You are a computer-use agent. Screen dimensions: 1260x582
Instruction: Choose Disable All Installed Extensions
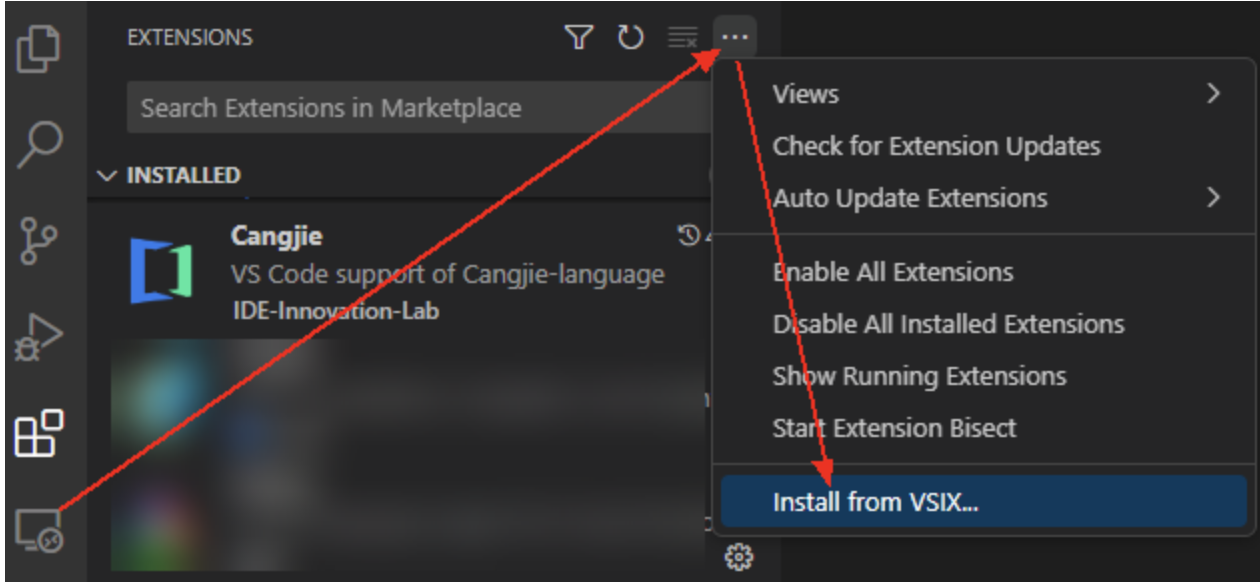click(984, 324)
